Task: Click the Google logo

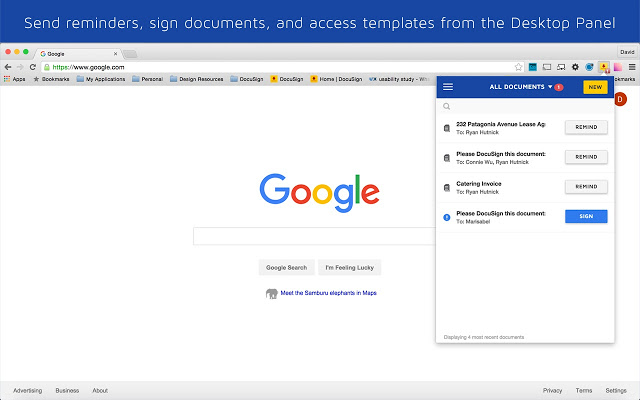Action: point(320,193)
